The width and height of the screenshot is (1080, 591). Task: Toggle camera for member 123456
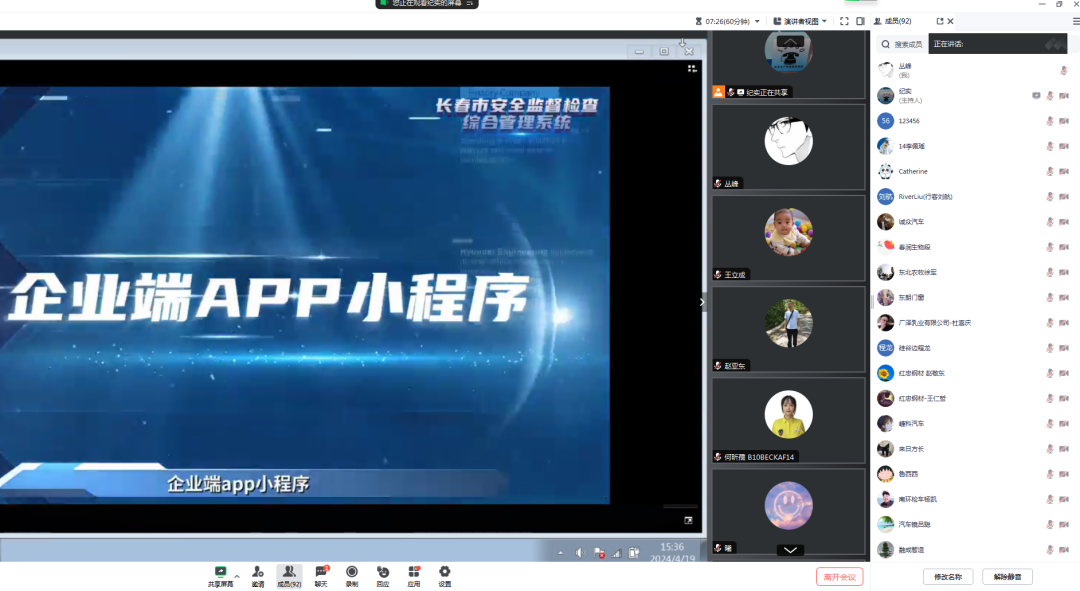point(1064,121)
